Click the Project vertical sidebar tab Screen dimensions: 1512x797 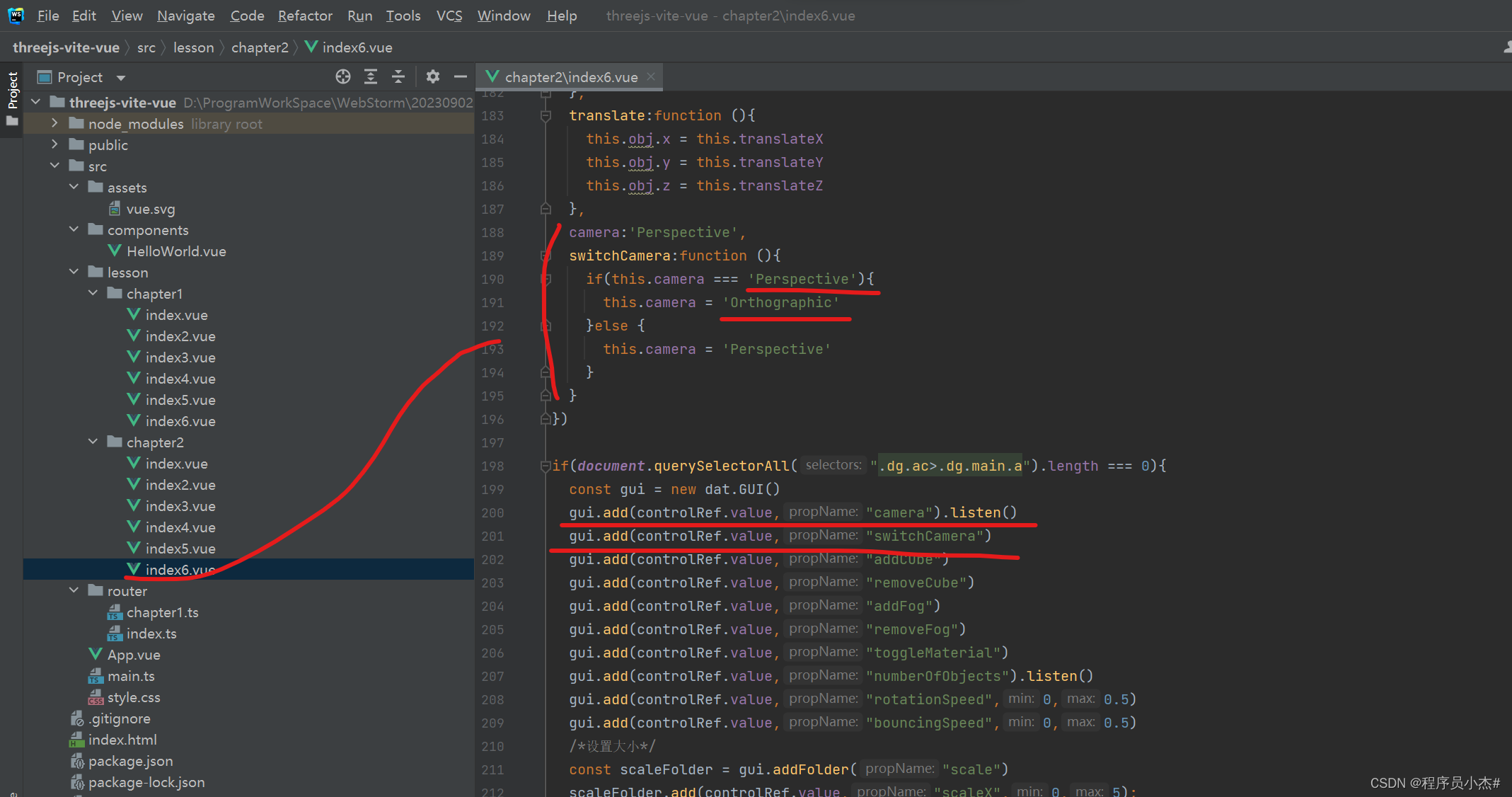(x=12, y=91)
